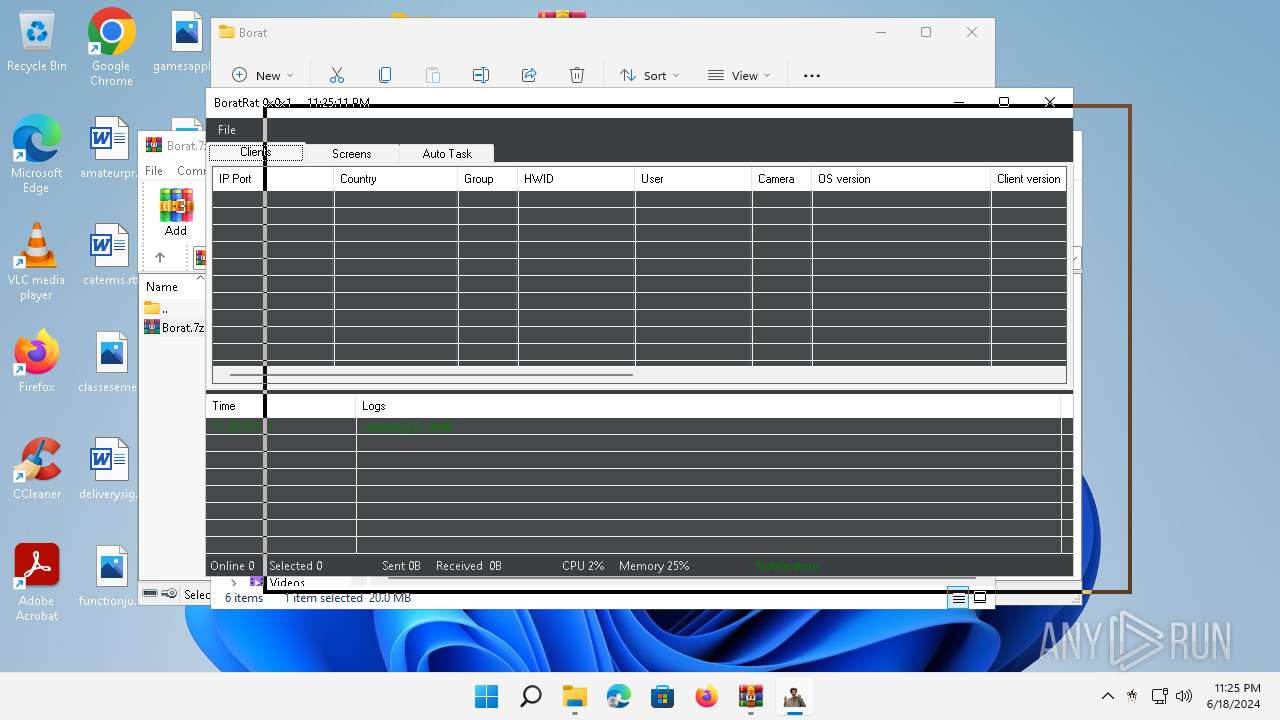1280x720 pixels.
Task: Expand the Videos tree item in Explorer
Action: [234, 583]
